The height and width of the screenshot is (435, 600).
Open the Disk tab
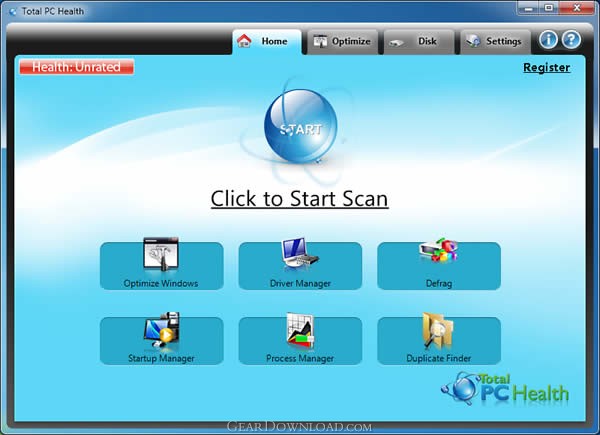pyautogui.click(x=419, y=41)
